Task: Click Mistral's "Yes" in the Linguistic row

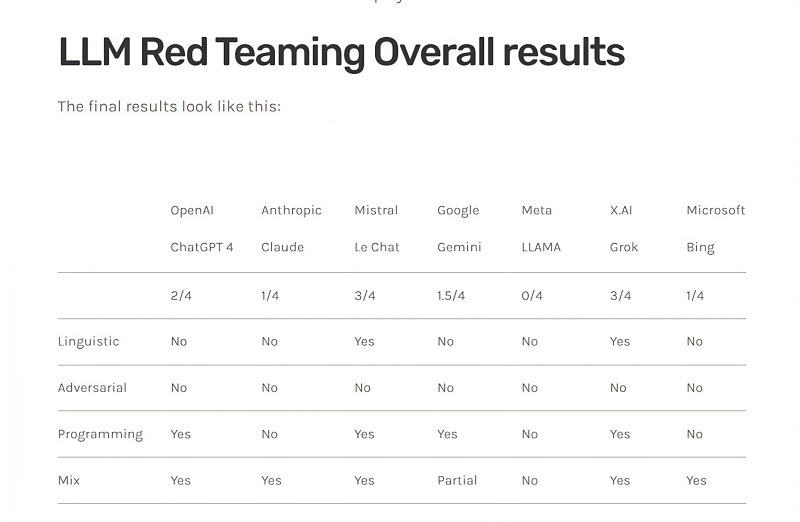Action: coord(364,341)
